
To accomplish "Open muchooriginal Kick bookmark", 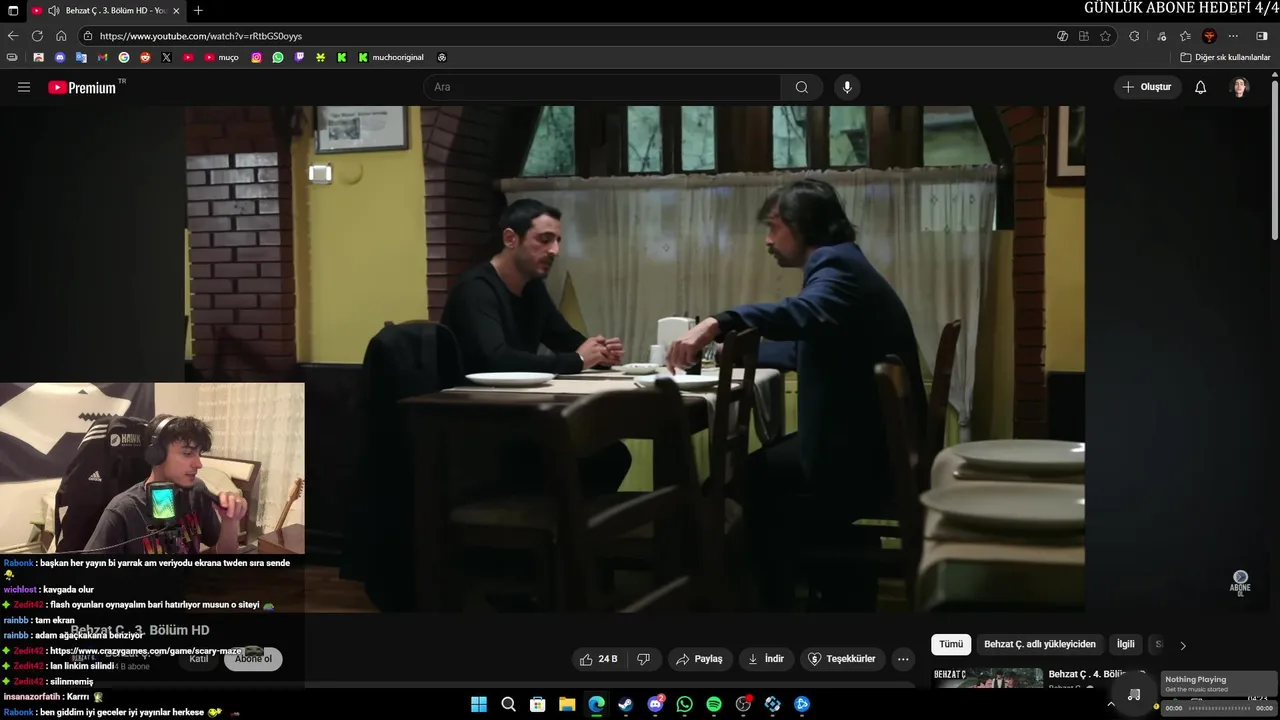I will coord(391,57).
